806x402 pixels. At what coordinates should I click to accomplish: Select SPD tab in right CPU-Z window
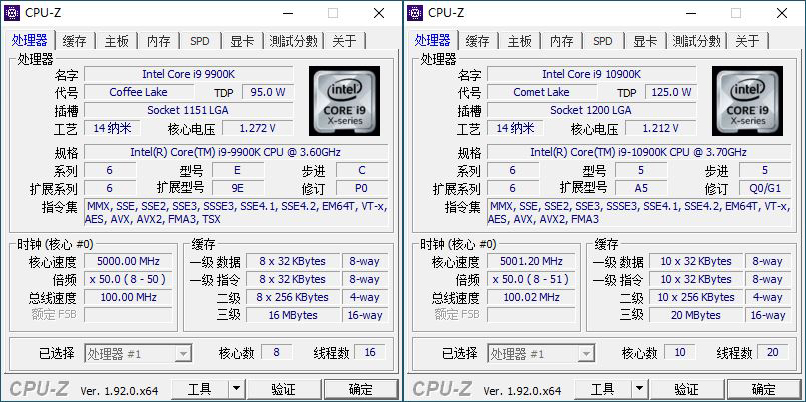pos(603,41)
